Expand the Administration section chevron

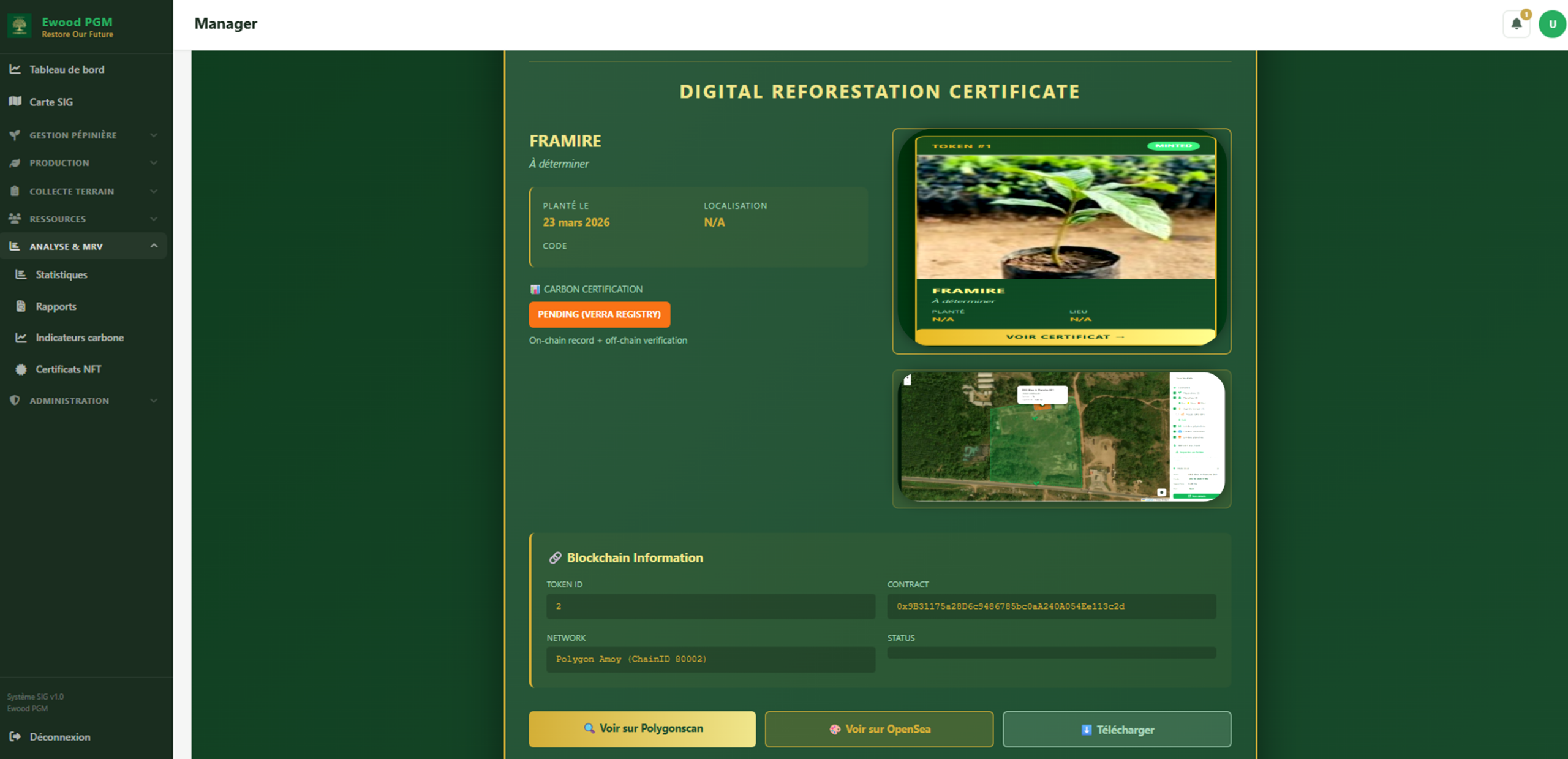(x=154, y=401)
